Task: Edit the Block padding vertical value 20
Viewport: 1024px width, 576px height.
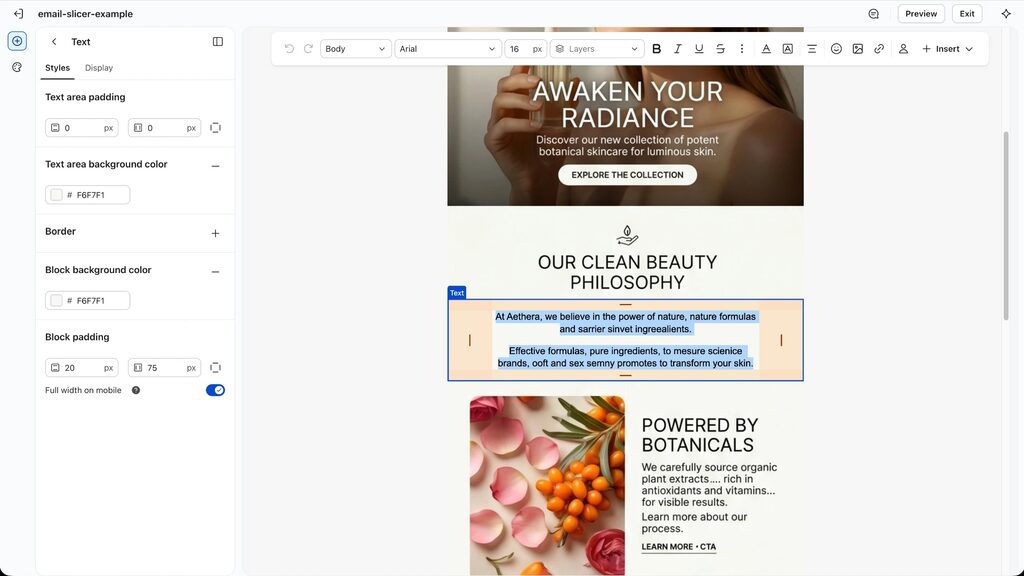Action: (82, 368)
